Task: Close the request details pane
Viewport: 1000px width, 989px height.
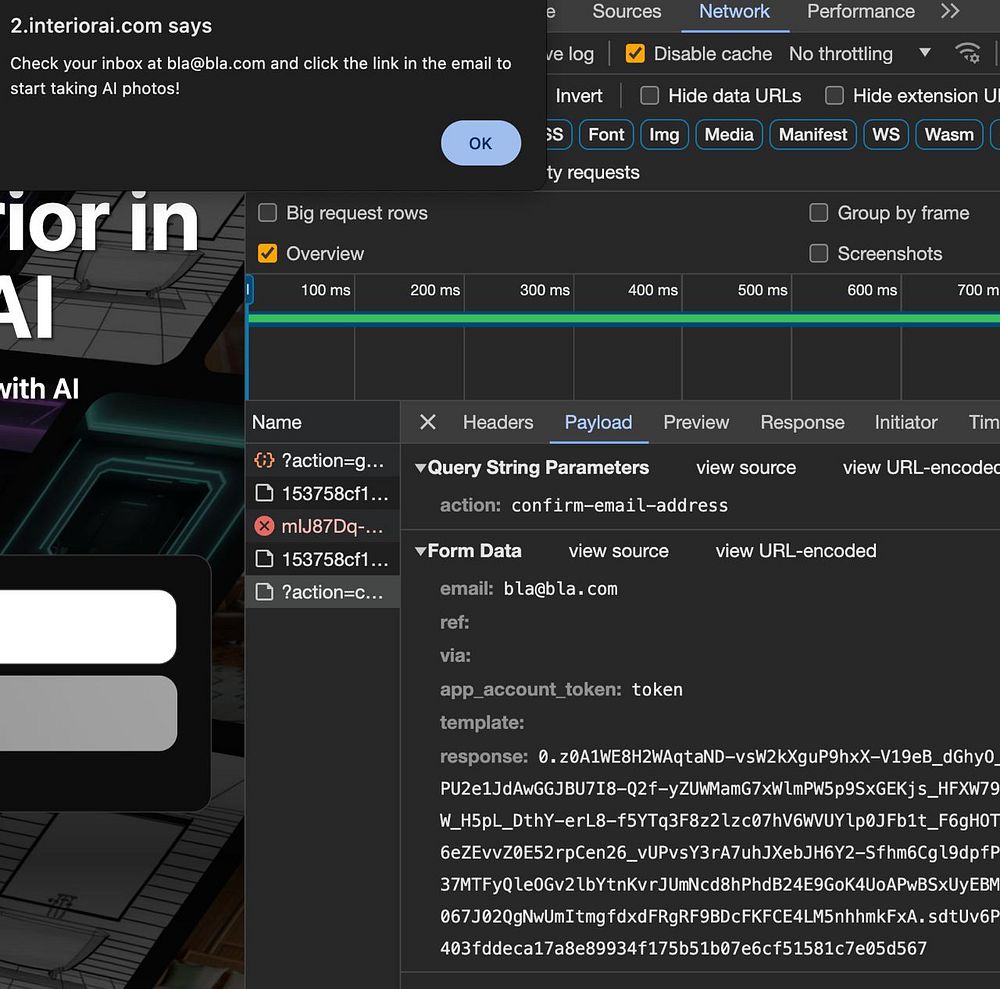Action: pos(428,422)
